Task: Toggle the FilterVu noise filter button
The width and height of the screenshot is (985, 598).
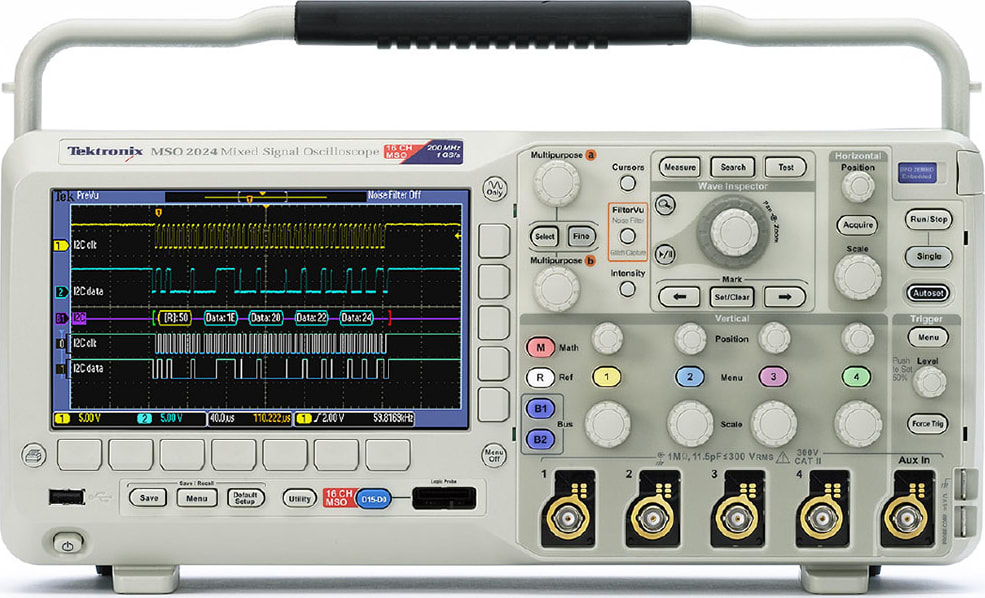Action: [627, 236]
